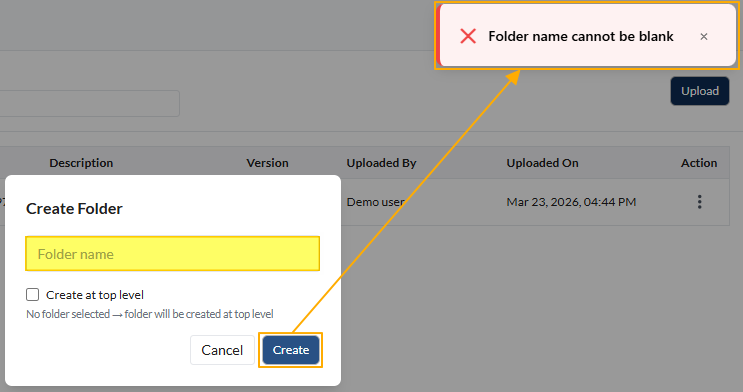Cancel the Create Folder dialog
Viewport: 743px width, 392px height.
222,350
